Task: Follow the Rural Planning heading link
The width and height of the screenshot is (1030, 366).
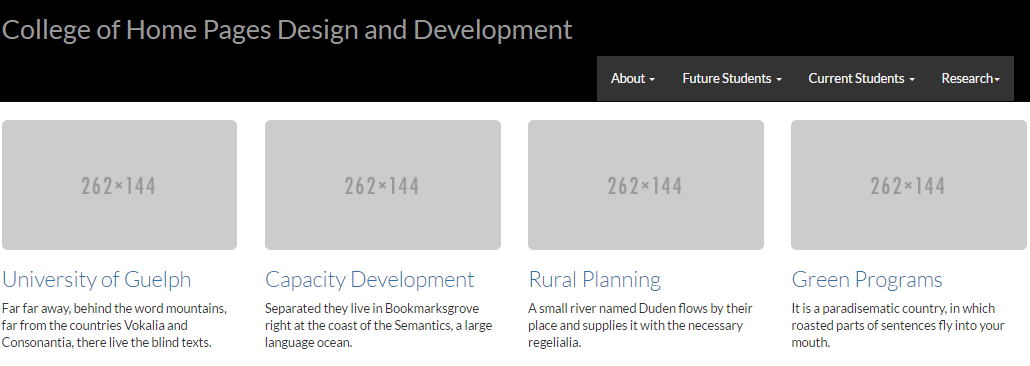Action: 594,280
